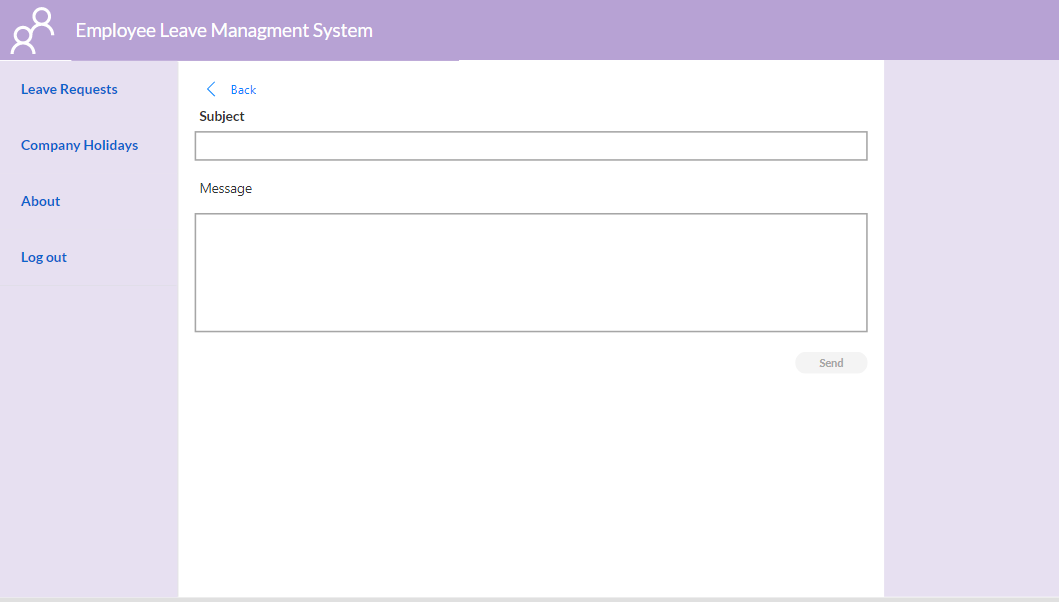The image size is (1059, 602).
Task: Click inside the Message text area
Action: point(531,272)
